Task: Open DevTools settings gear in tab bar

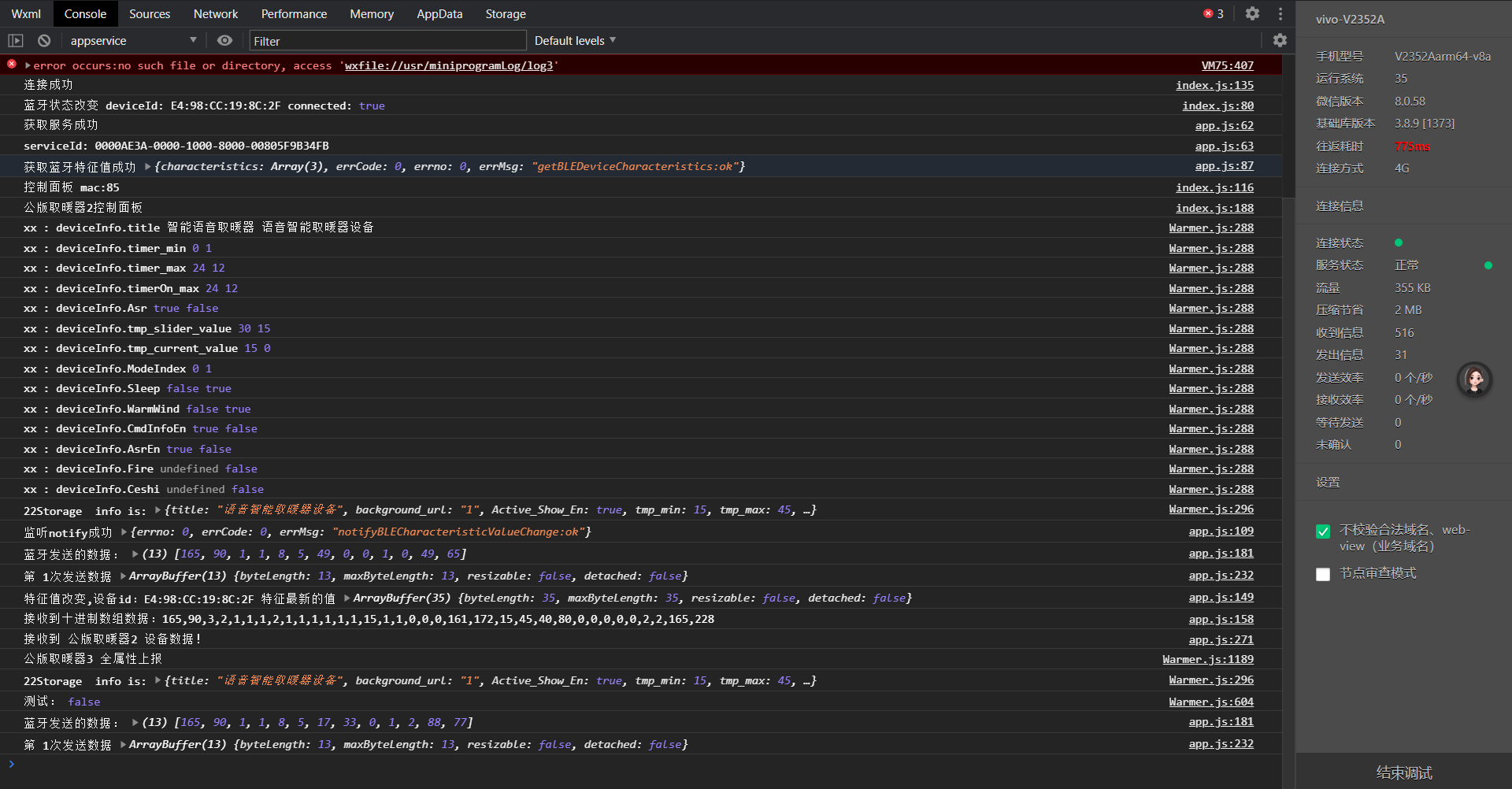Action: (1252, 13)
